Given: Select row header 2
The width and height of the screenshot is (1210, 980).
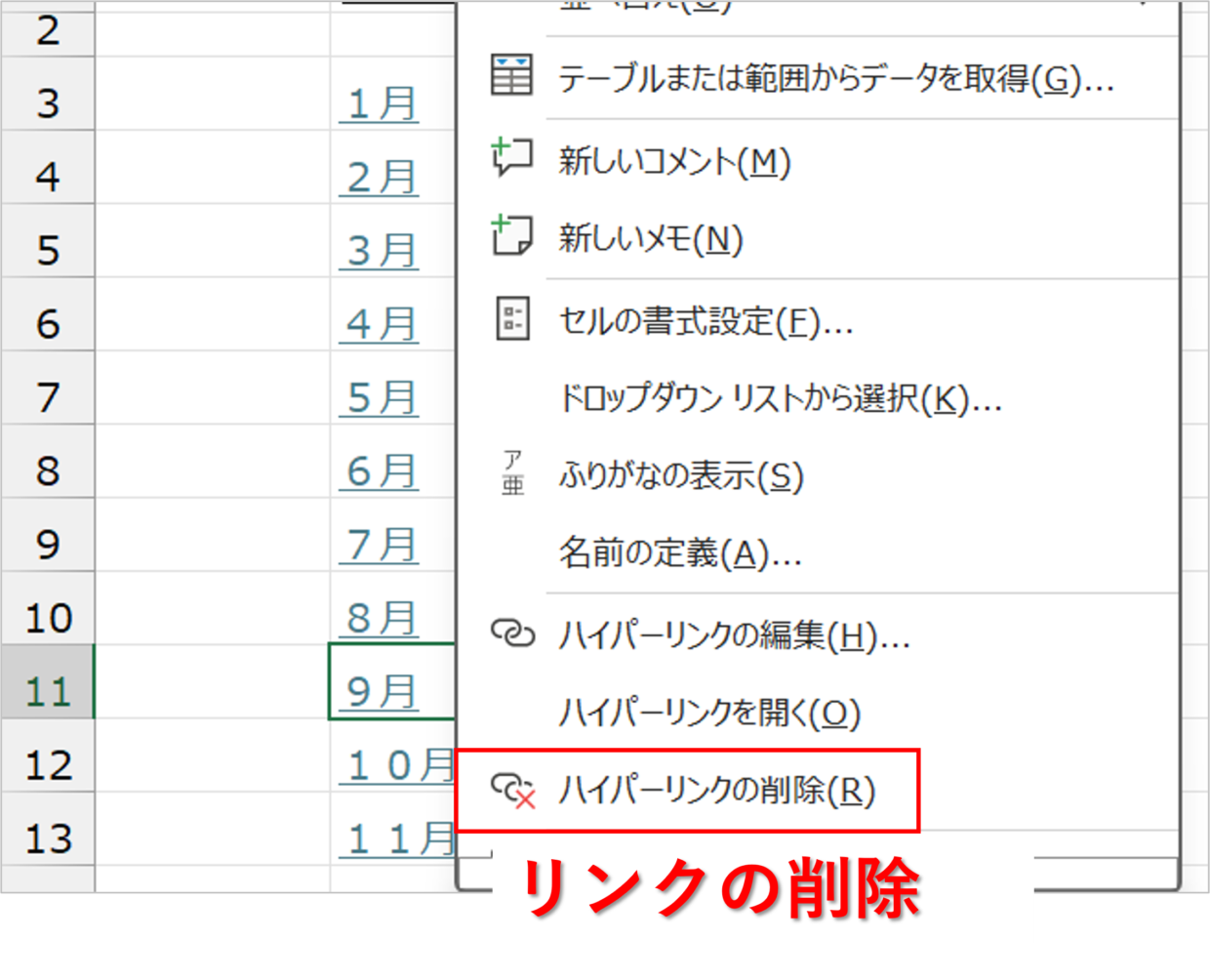Looking at the screenshot, I should 48,29.
